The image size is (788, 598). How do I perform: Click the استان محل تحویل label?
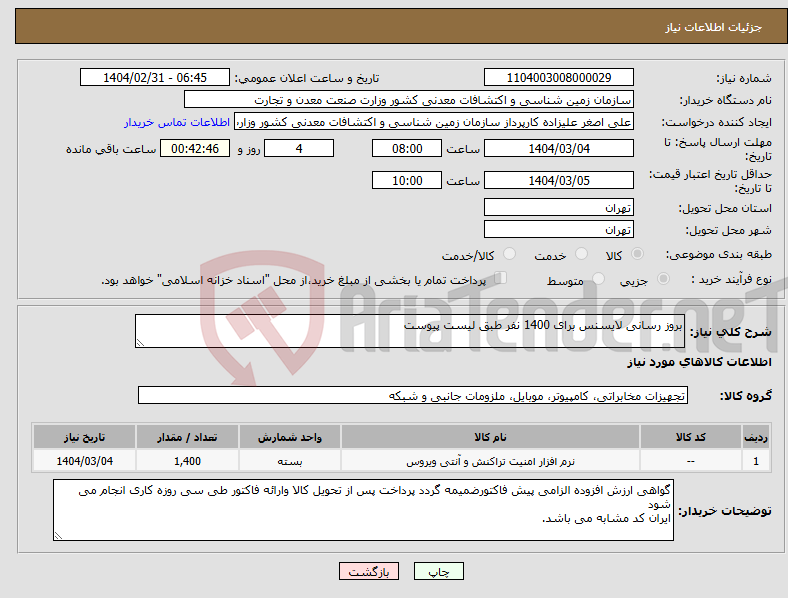click(725, 209)
